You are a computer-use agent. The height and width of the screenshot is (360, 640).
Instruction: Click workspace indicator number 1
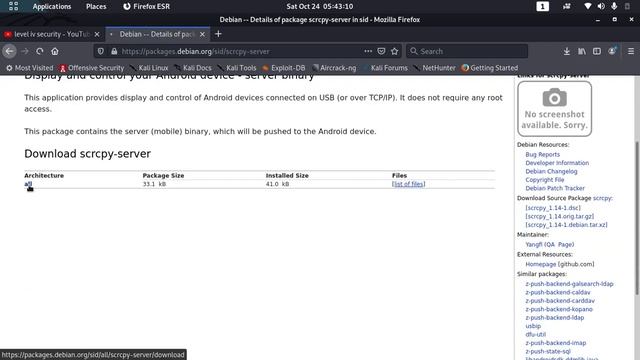point(542,6)
